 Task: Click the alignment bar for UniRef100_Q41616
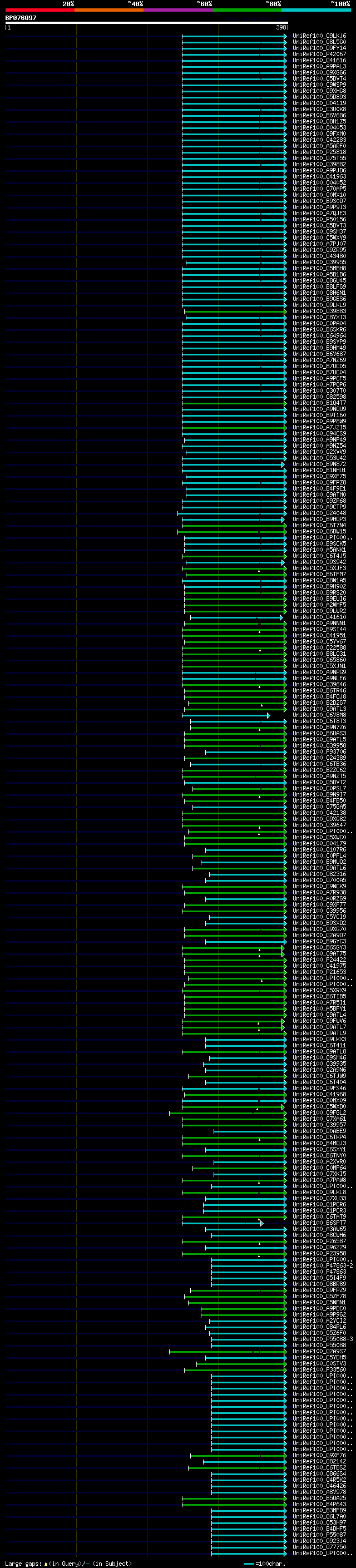(234, 60)
